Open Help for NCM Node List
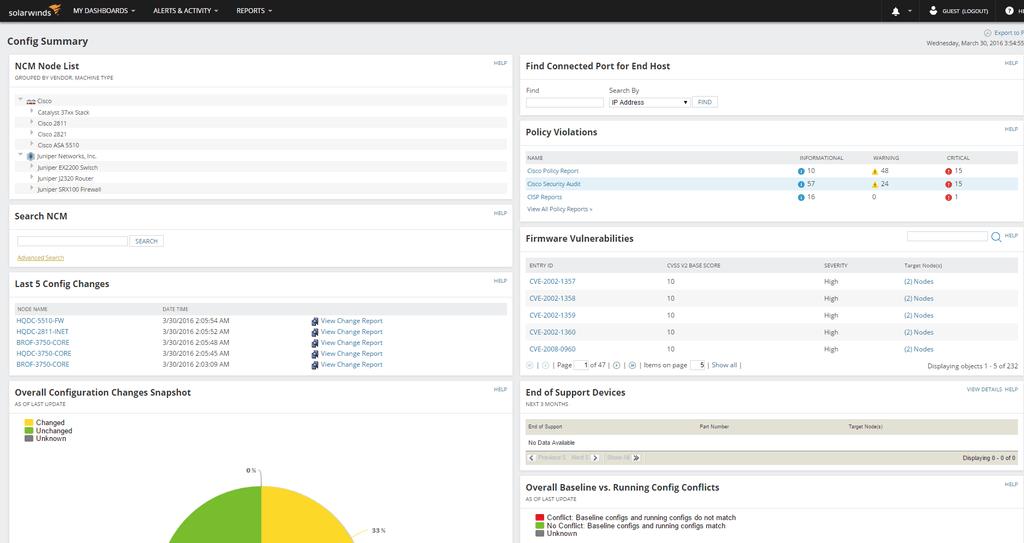Image resolution: width=1024 pixels, height=543 pixels. [500, 63]
